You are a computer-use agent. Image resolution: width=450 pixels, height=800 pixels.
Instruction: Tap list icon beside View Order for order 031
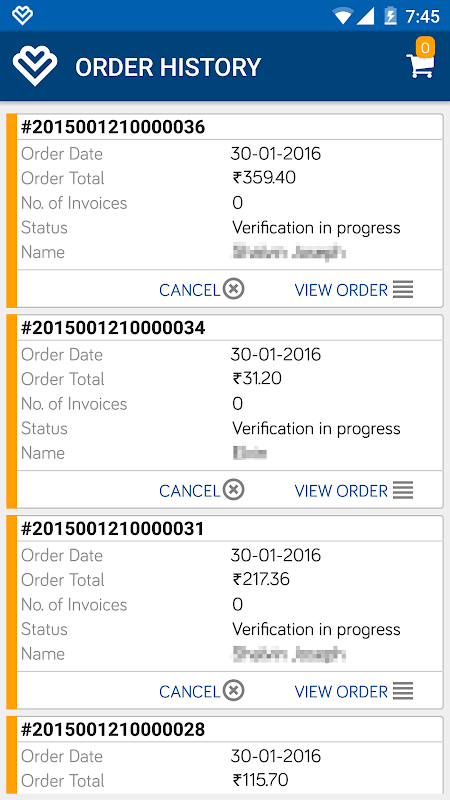click(x=403, y=692)
